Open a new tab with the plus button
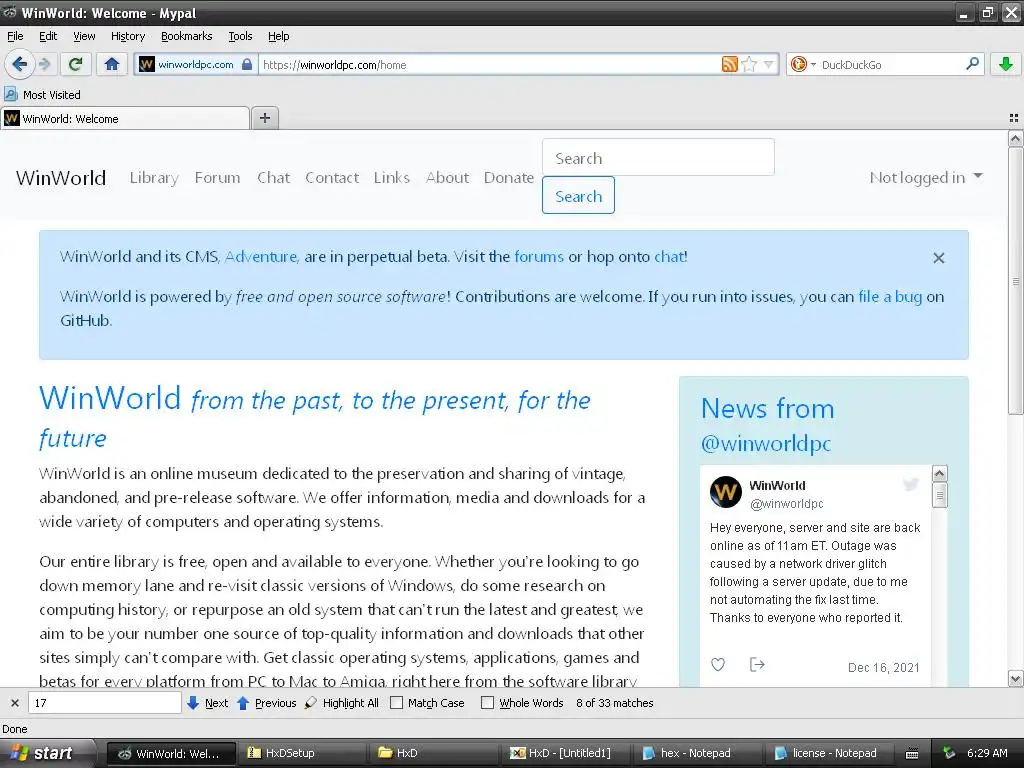This screenshot has width=1024, height=768. [264, 118]
